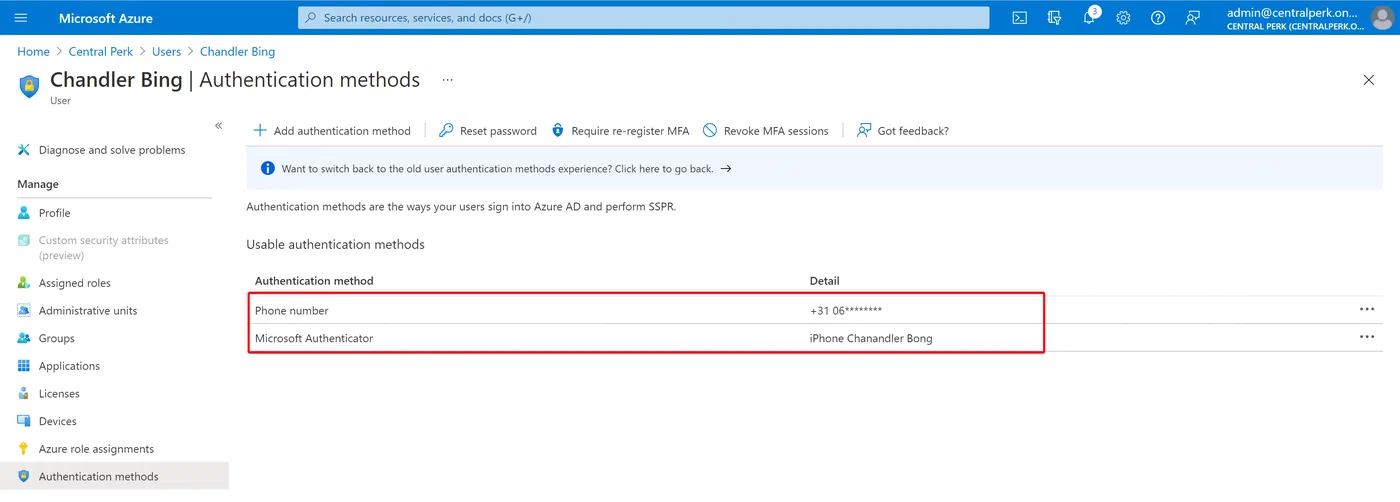This screenshot has width=1400, height=502.
Task: Click the key icon for Reset password
Action: (x=447, y=130)
